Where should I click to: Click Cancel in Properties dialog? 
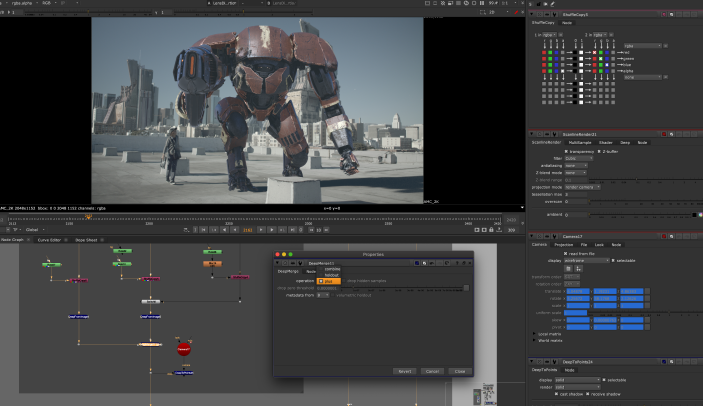tap(432, 371)
